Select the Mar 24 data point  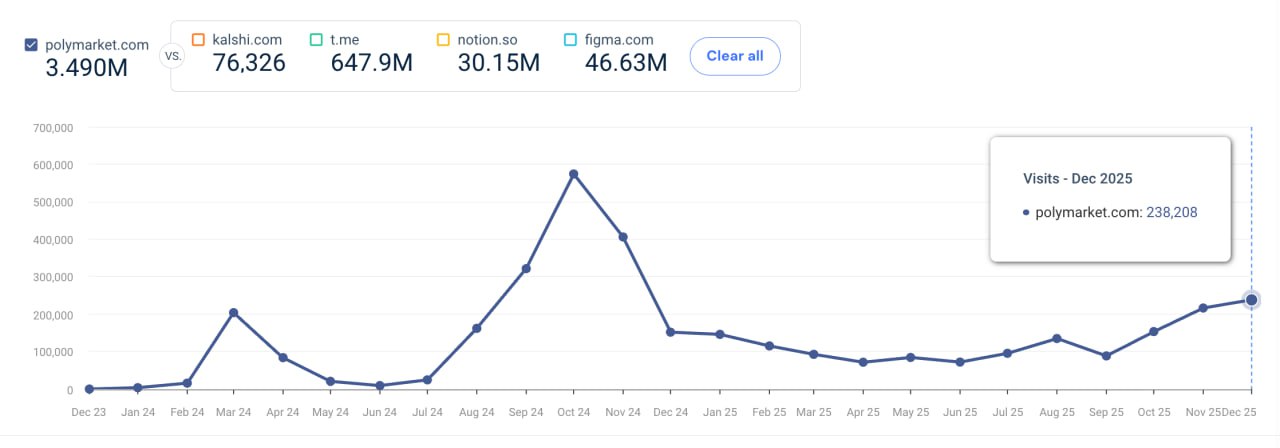pos(234,313)
